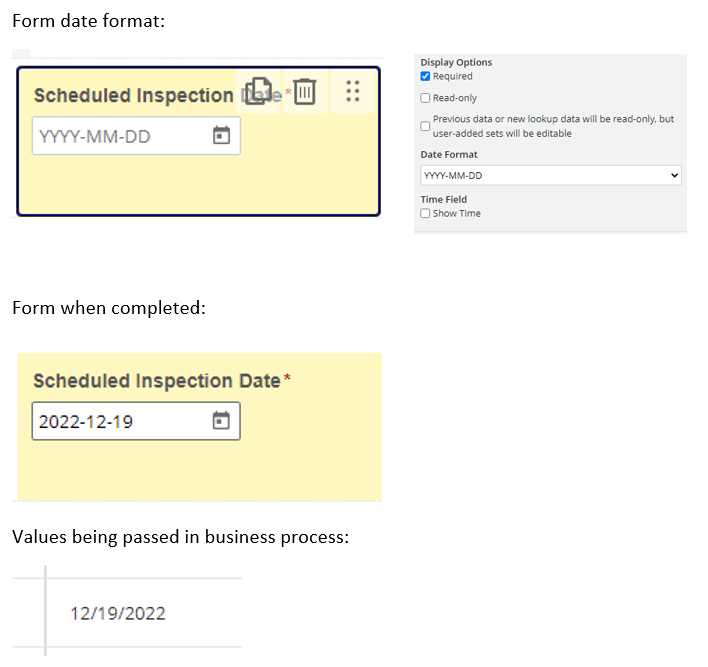Image resolution: width=708 pixels, height=667 pixels.
Task: Open calendar picker beside 2022-12-19
Action: (x=221, y=421)
